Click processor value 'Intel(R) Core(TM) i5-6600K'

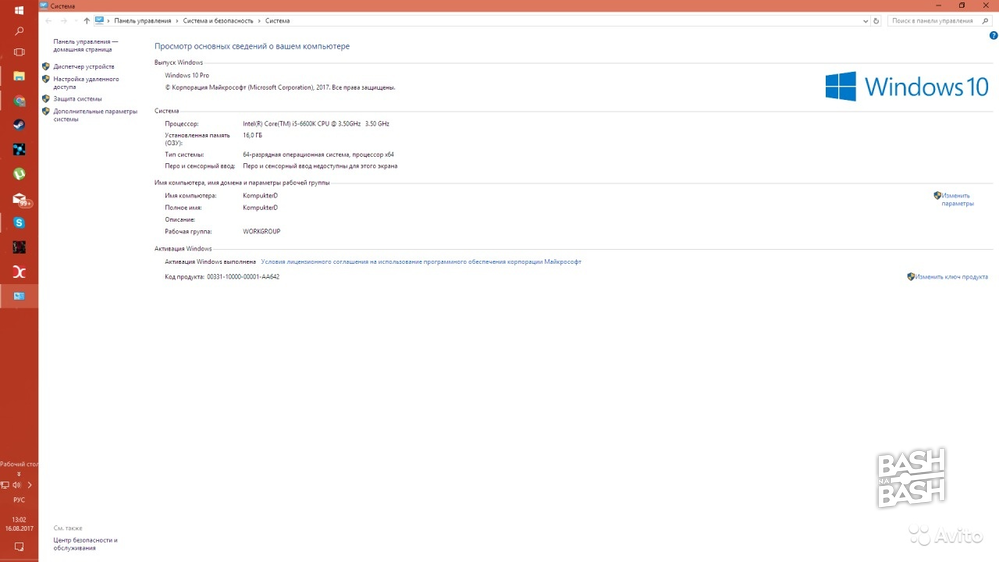(316, 124)
